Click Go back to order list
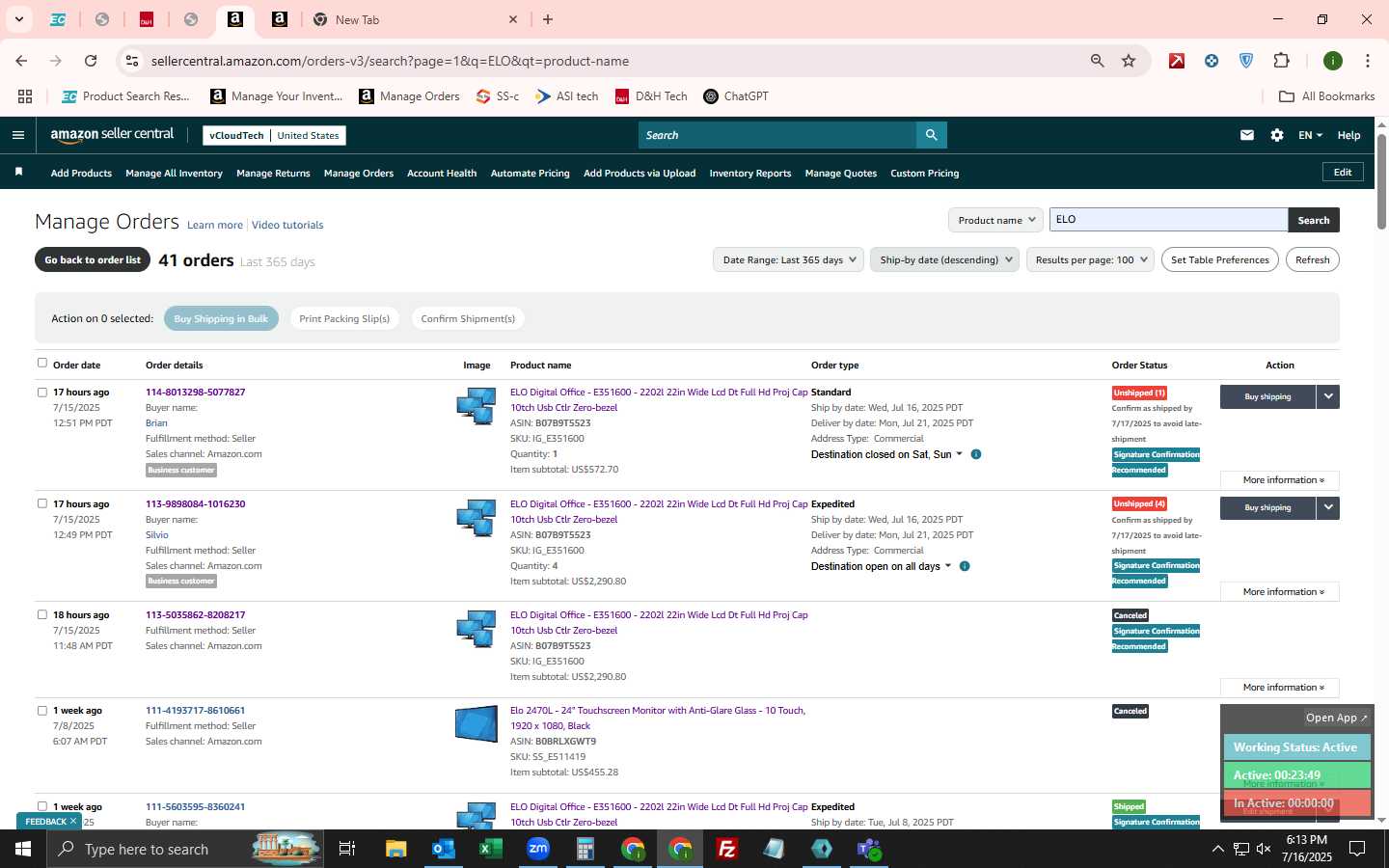 click(x=93, y=260)
